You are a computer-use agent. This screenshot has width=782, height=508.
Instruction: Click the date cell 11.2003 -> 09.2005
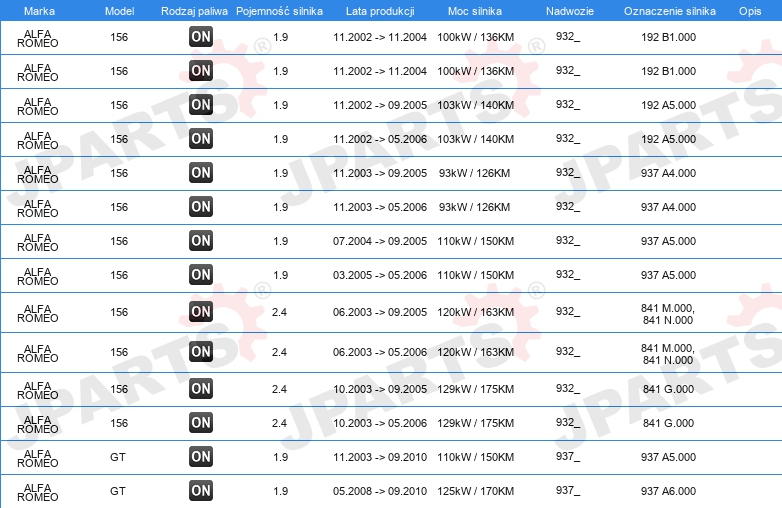pos(380,173)
